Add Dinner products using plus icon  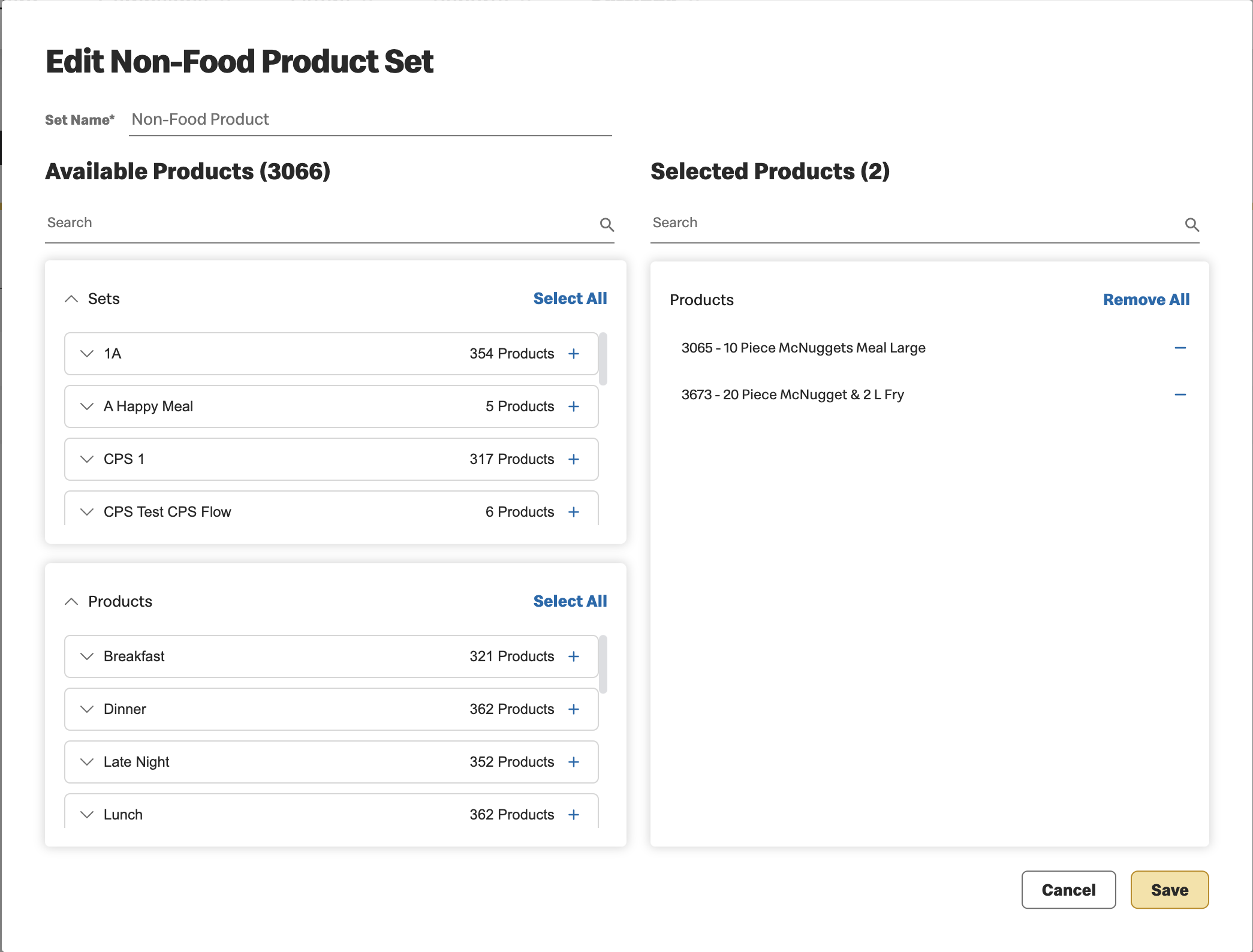574,709
